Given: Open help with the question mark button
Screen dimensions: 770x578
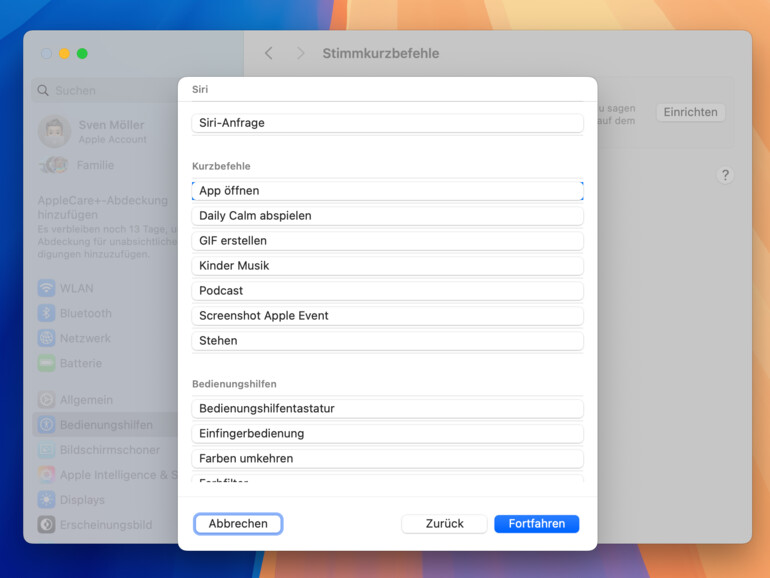Looking at the screenshot, I should coord(725,175).
